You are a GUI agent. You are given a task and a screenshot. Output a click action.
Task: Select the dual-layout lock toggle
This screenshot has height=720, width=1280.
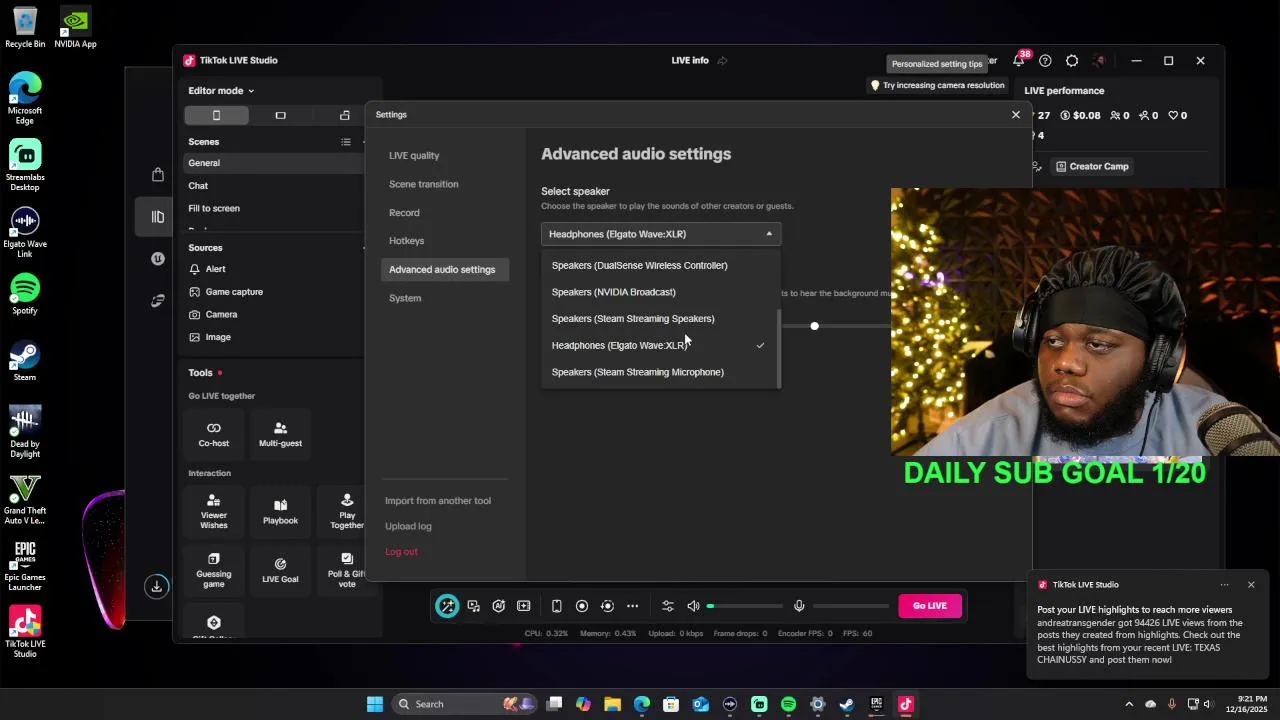pyautogui.click(x=345, y=116)
